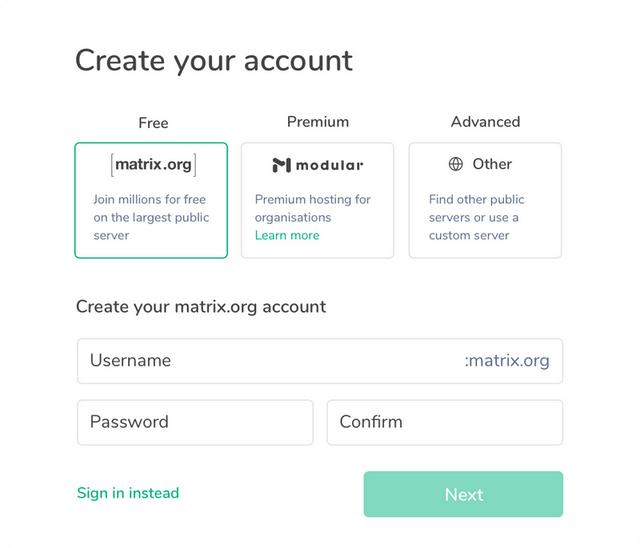Click the matrix.org logo in the Free card

click(153, 164)
